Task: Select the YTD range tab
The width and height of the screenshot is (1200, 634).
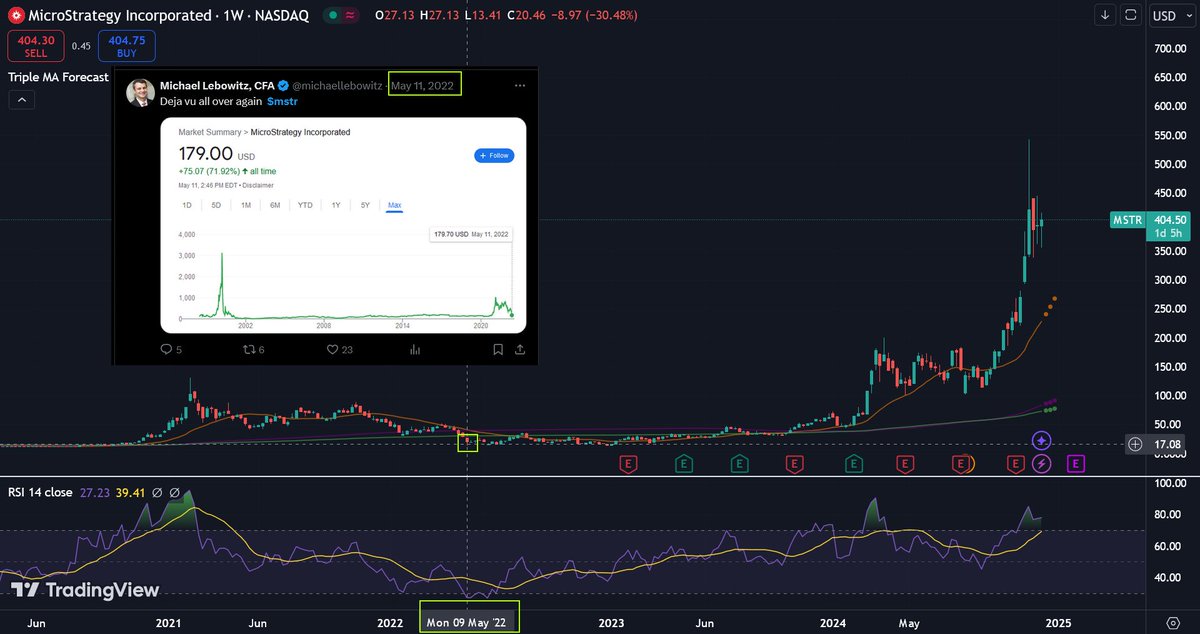Action: click(x=305, y=205)
